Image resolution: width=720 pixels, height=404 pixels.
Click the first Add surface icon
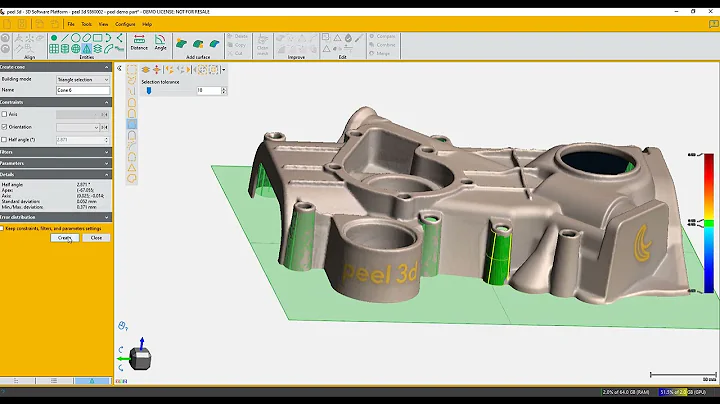coord(181,44)
